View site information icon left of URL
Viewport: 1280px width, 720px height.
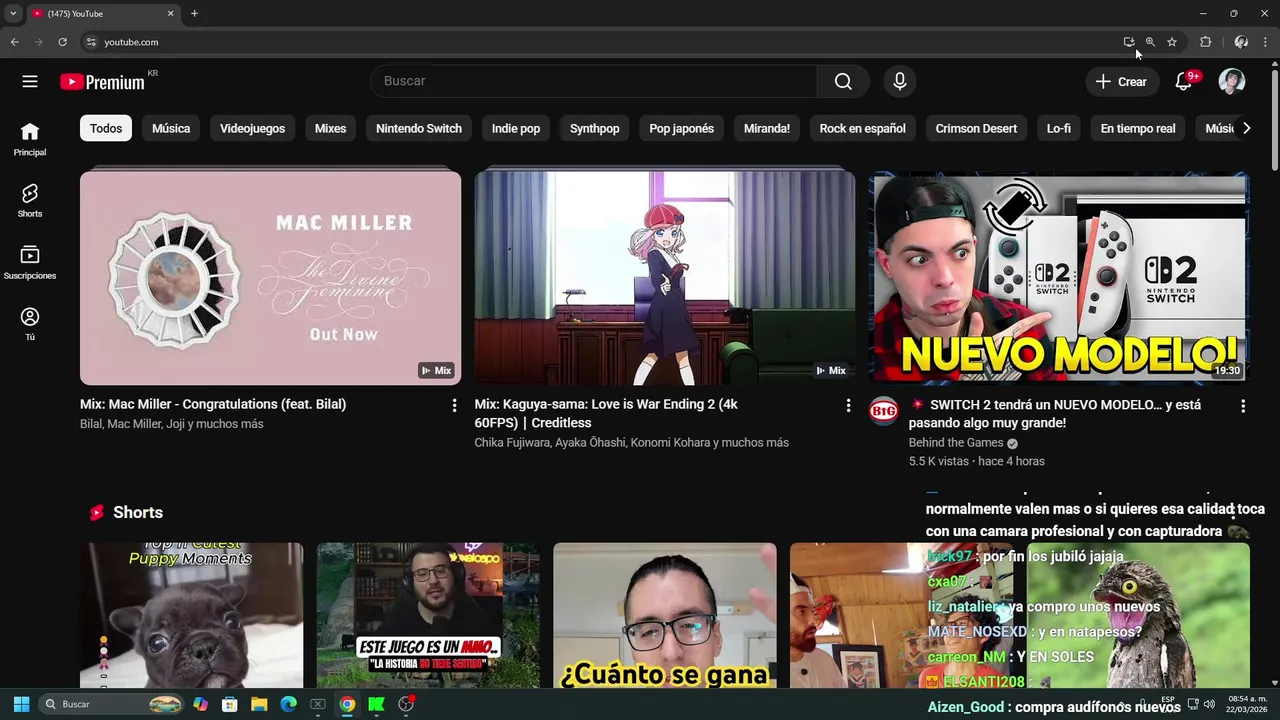click(91, 42)
